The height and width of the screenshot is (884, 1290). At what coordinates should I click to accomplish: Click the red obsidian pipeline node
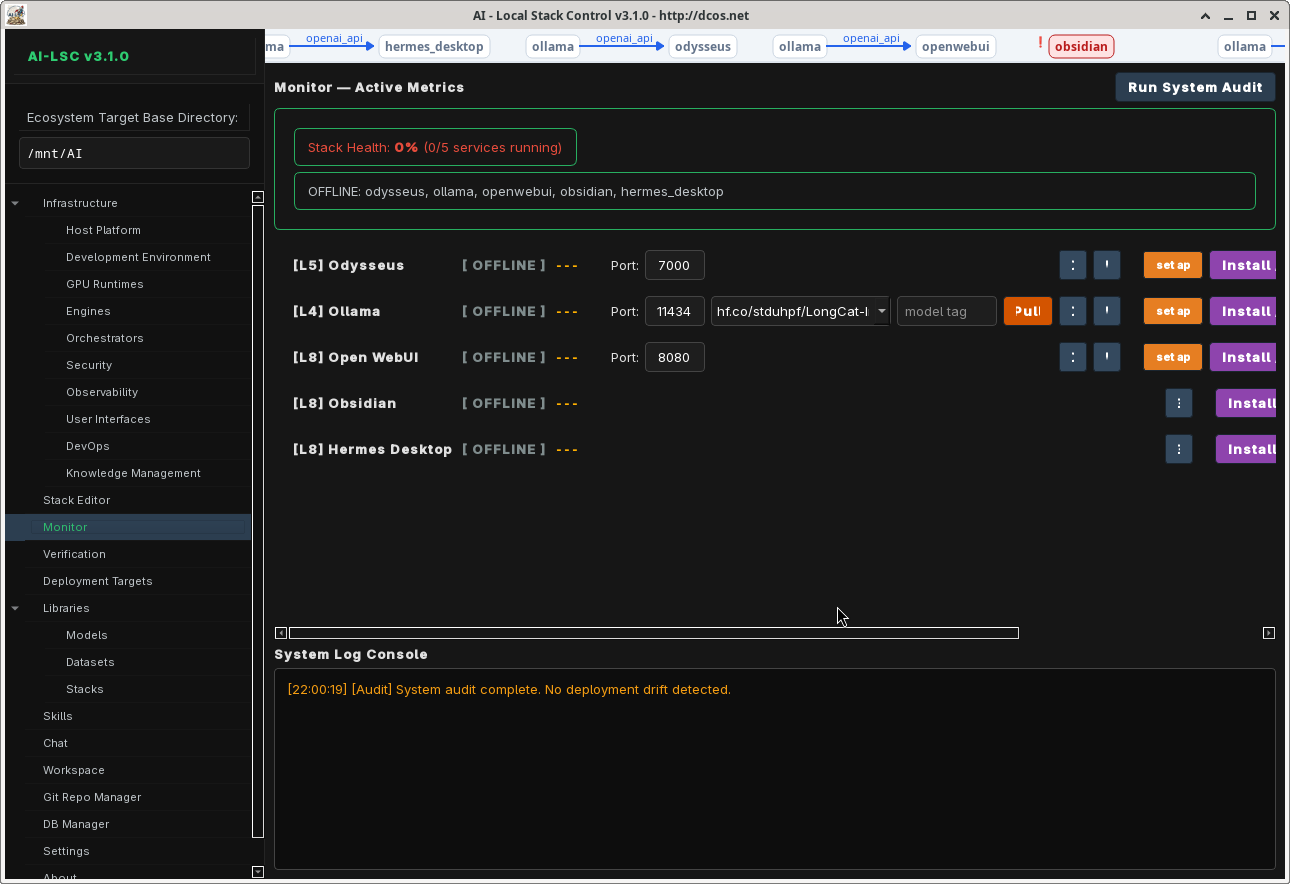pos(1081,46)
